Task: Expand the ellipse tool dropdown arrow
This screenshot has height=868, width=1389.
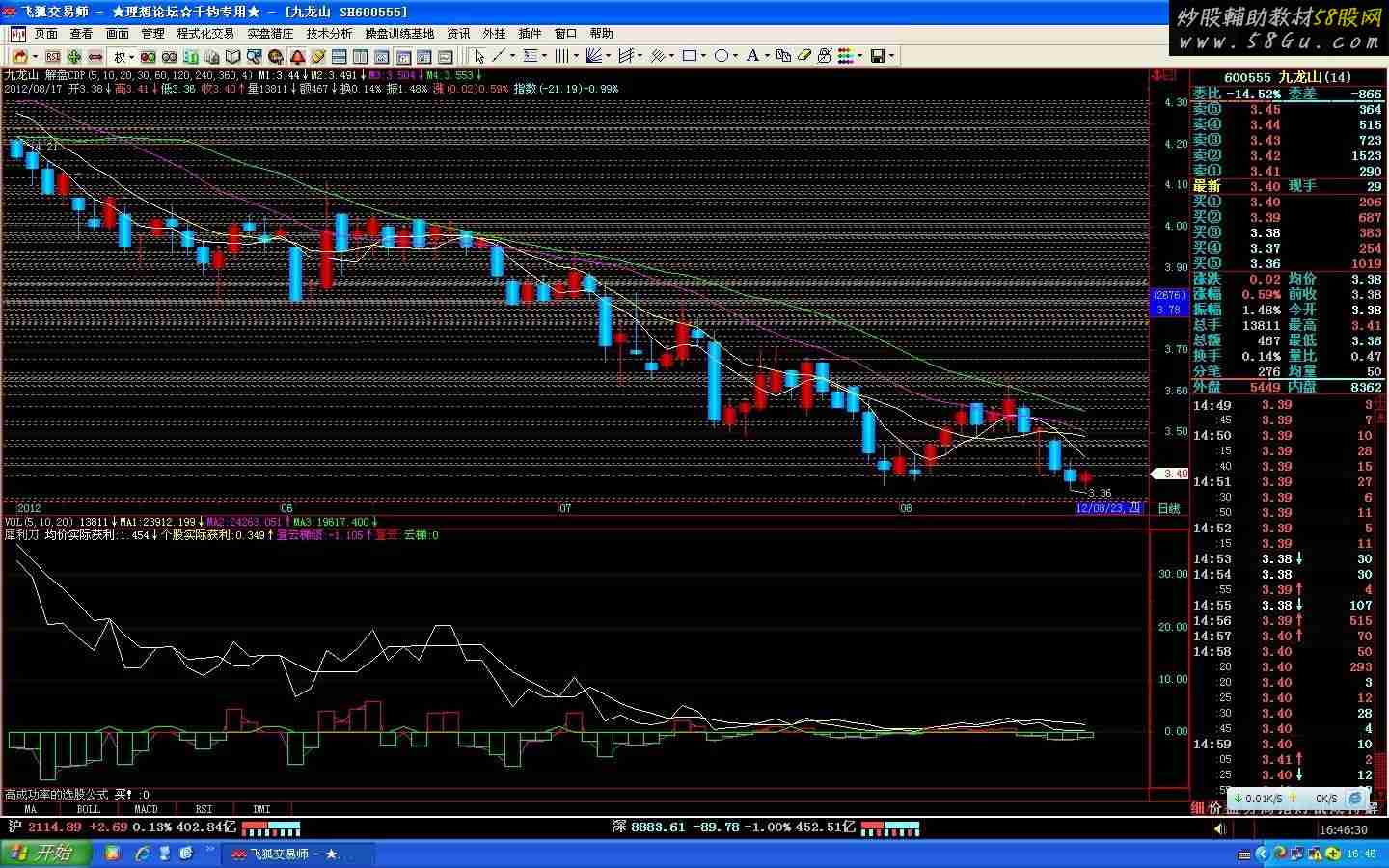Action: (736, 56)
